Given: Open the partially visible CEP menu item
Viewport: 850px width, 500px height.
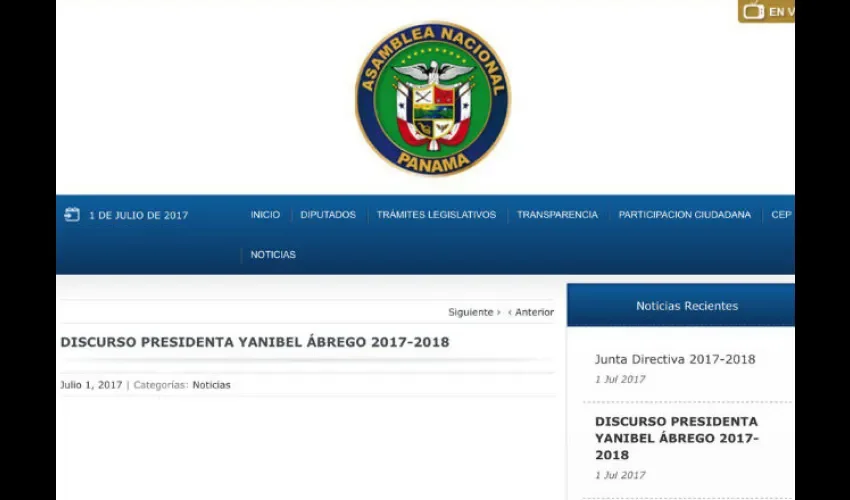Looking at the screenshot, I should click(782, 215).
